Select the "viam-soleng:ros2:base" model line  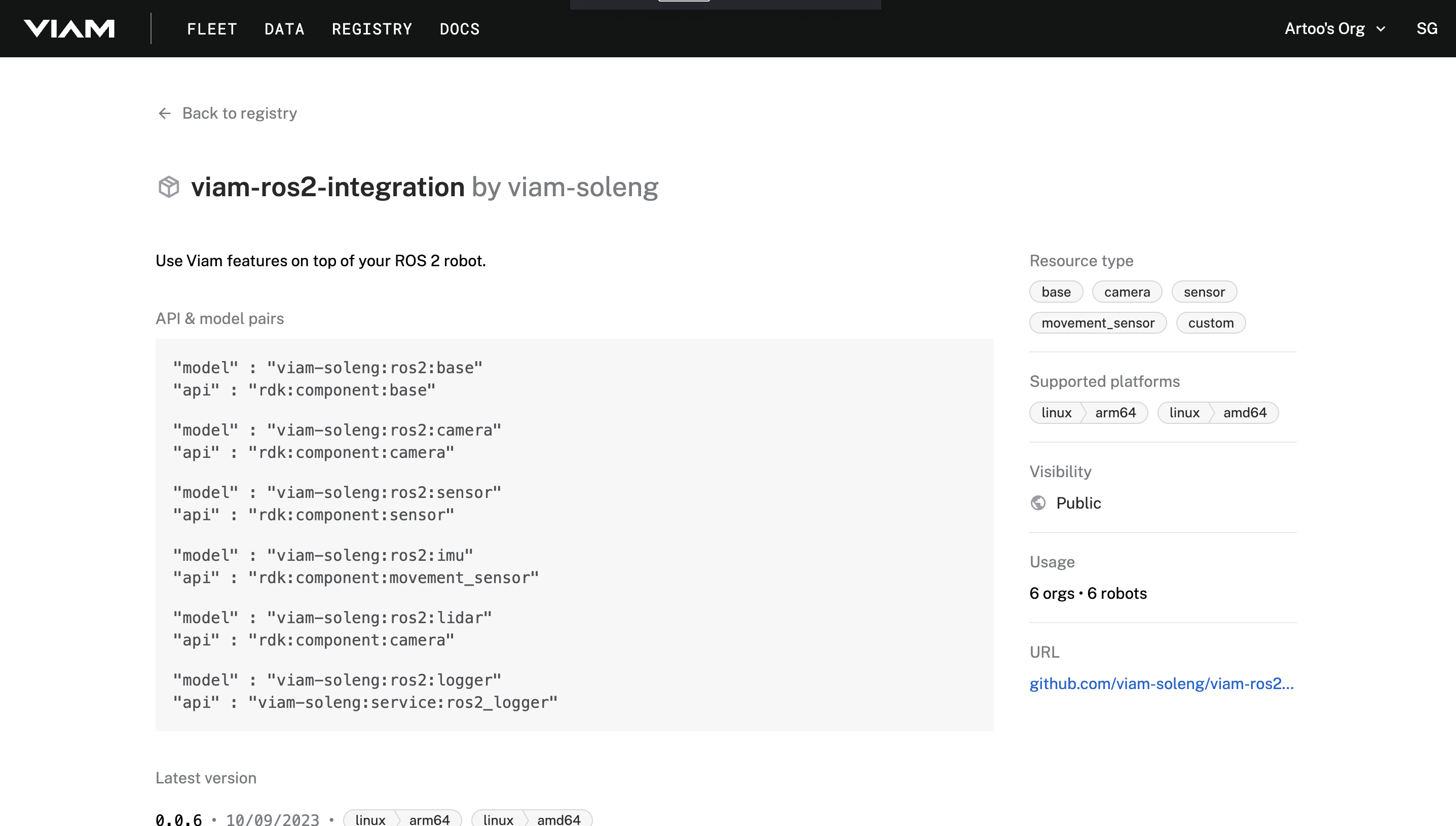pos(328,368)
